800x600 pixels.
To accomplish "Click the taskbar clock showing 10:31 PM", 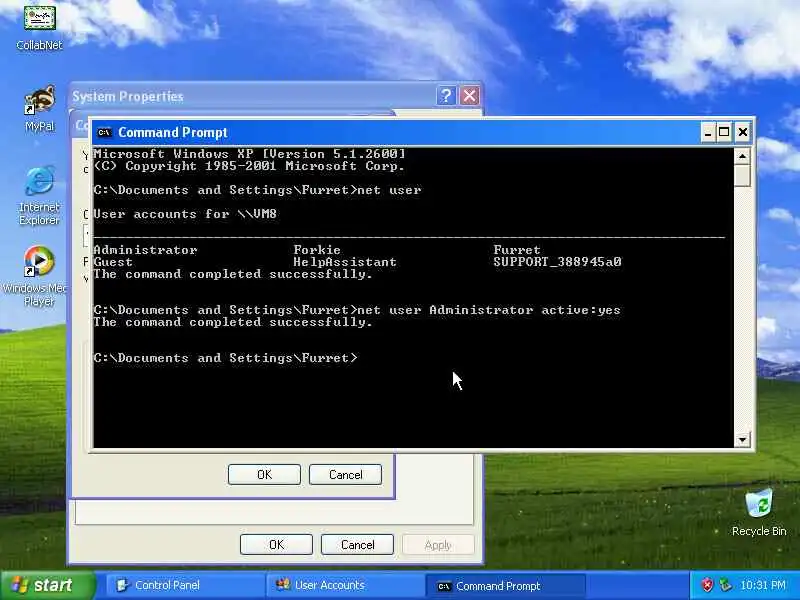I will click(762, 585).
